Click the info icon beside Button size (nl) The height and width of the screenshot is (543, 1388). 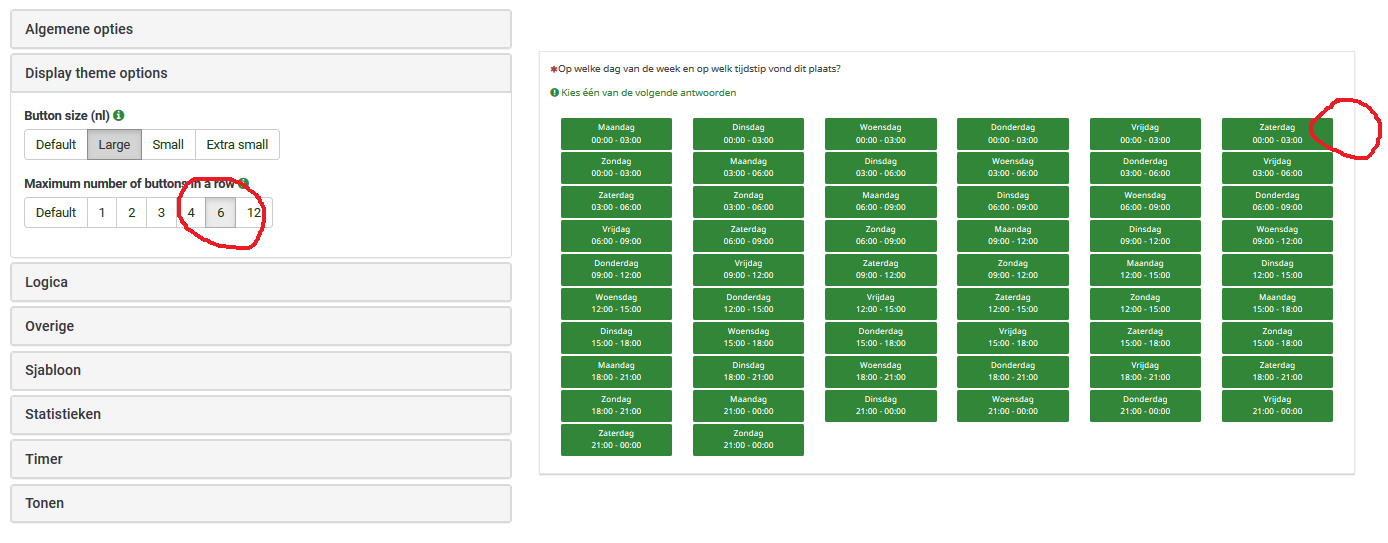[119, 116]
